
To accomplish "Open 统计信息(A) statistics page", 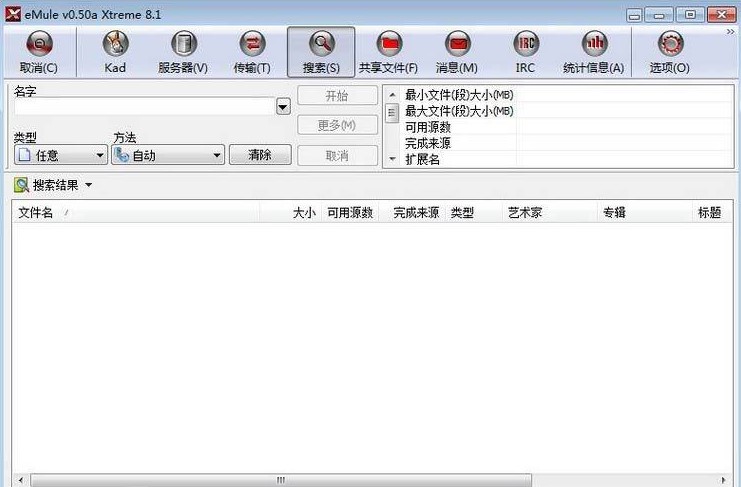I will (594, 52).
